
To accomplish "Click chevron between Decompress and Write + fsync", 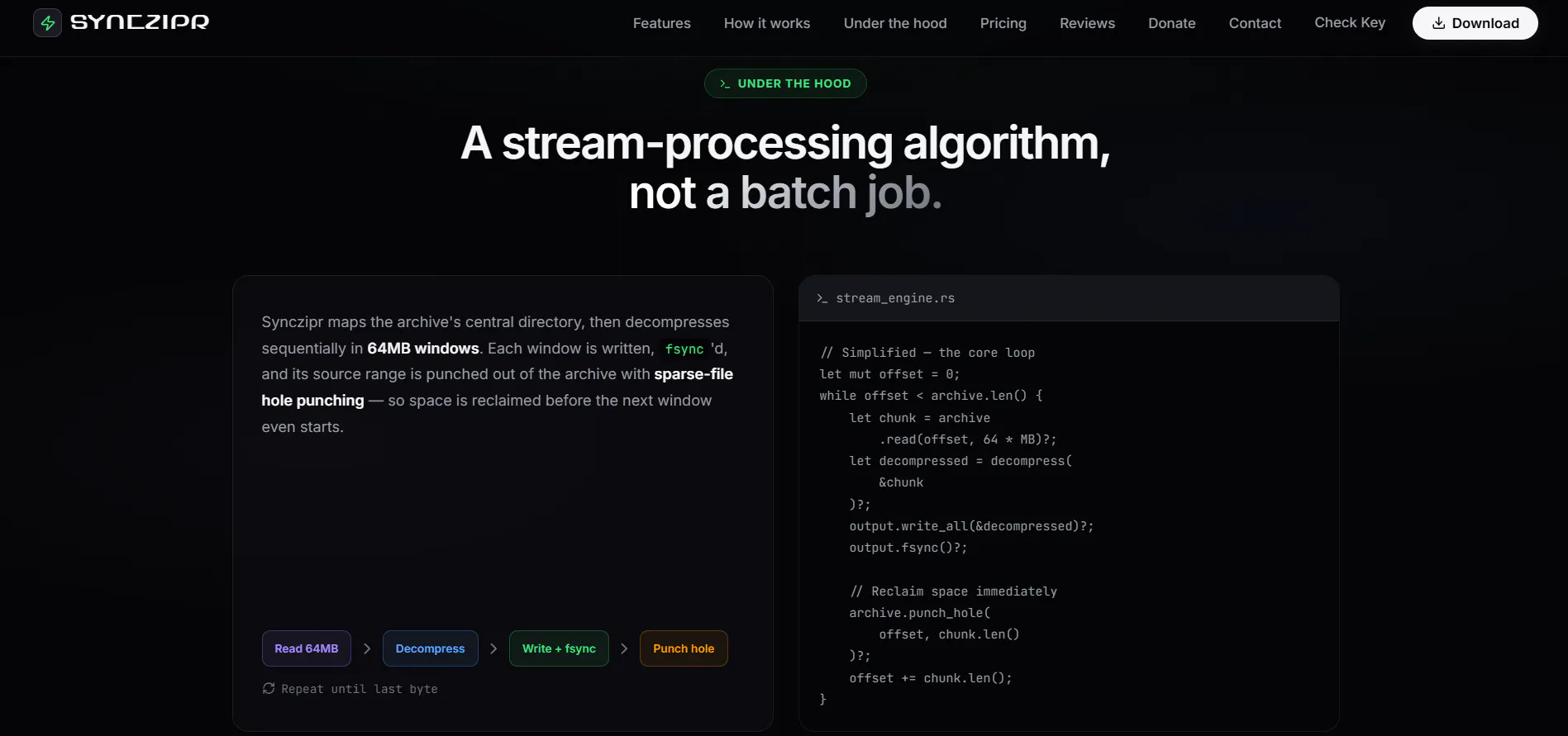I will (493, 648).
